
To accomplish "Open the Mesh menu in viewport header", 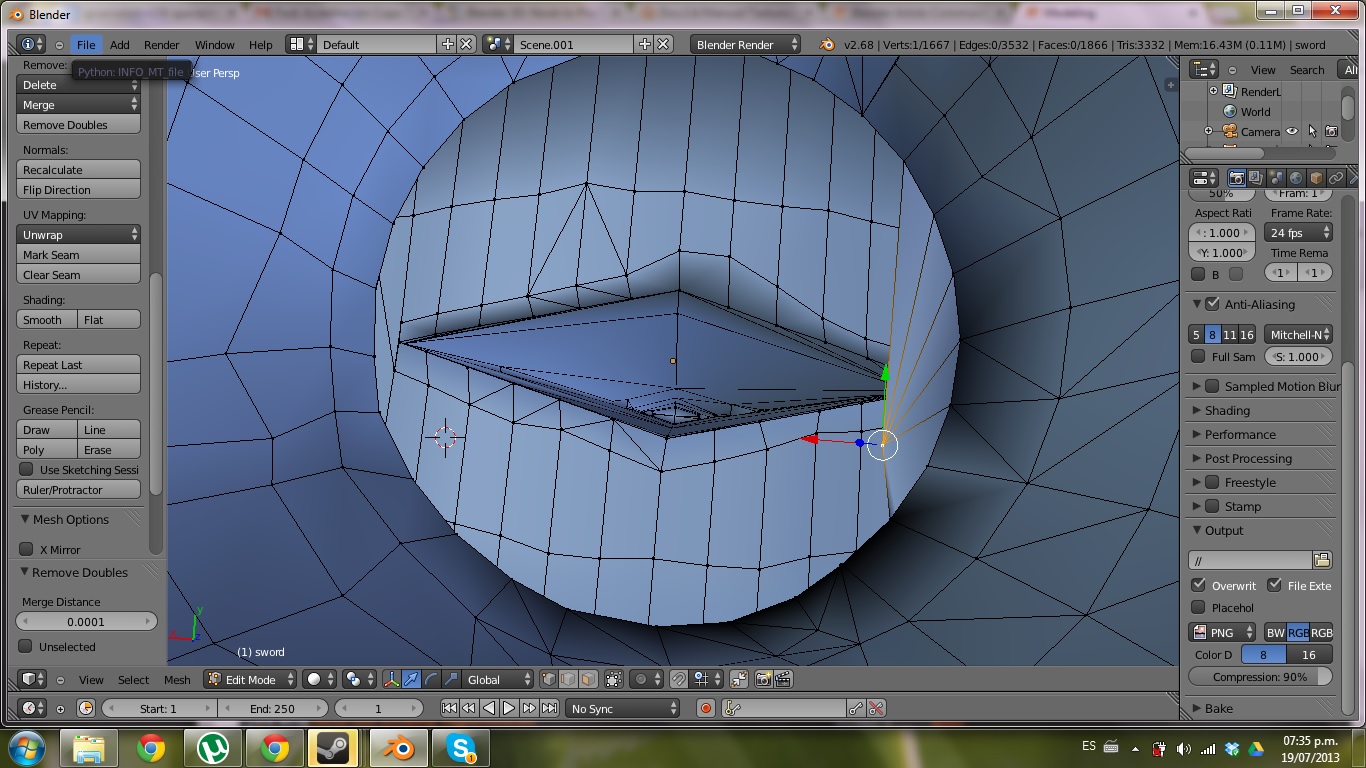I will click(177, 680).
